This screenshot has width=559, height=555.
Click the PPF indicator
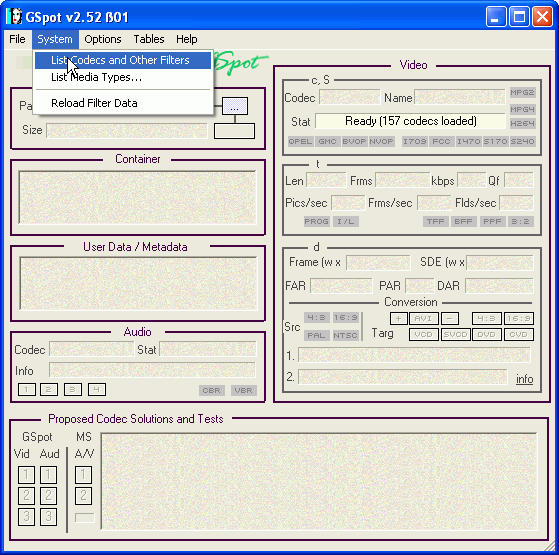(492, 222)
